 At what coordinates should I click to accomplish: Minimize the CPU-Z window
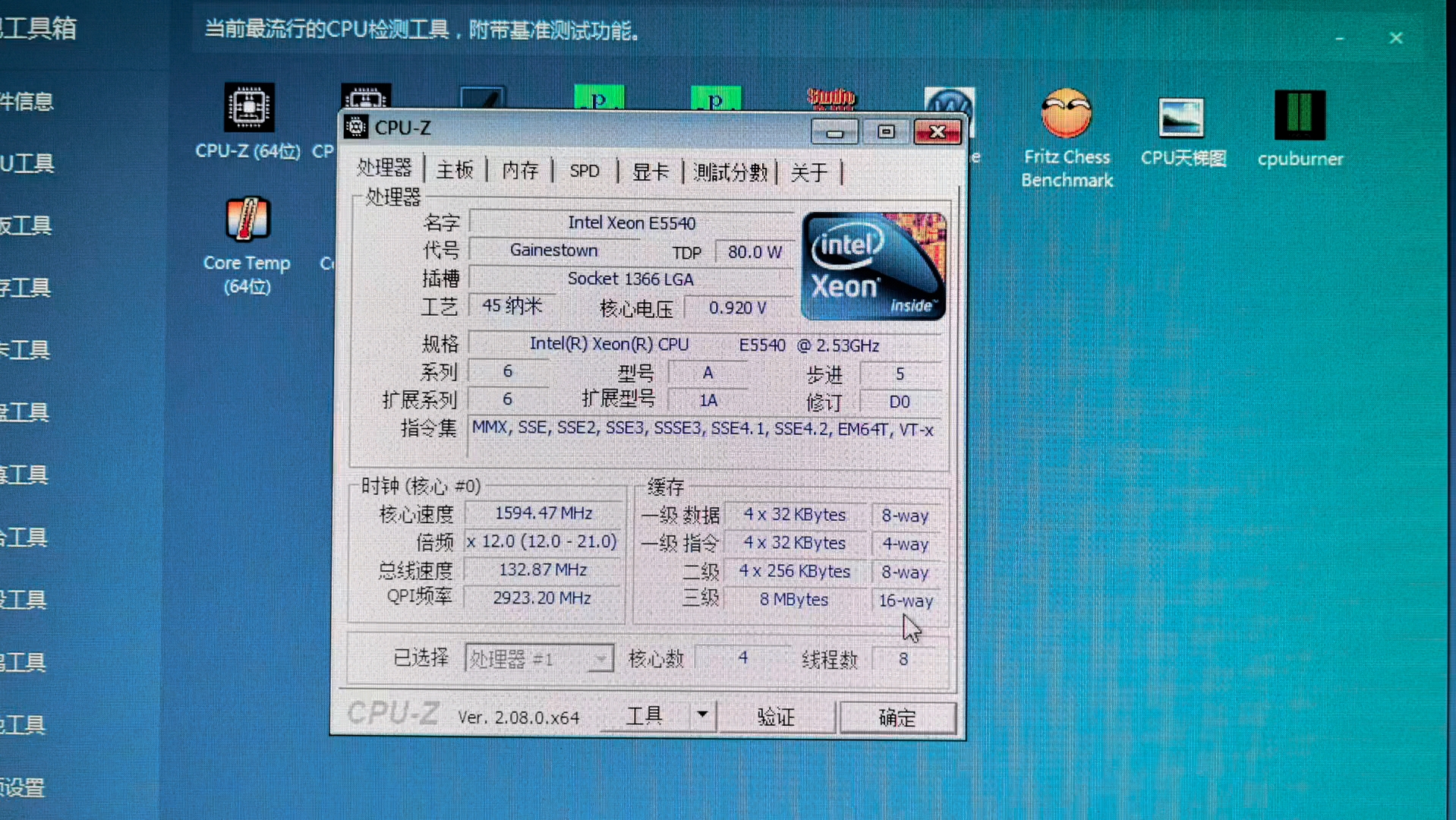pyautogui.click(x=834, y=132)
